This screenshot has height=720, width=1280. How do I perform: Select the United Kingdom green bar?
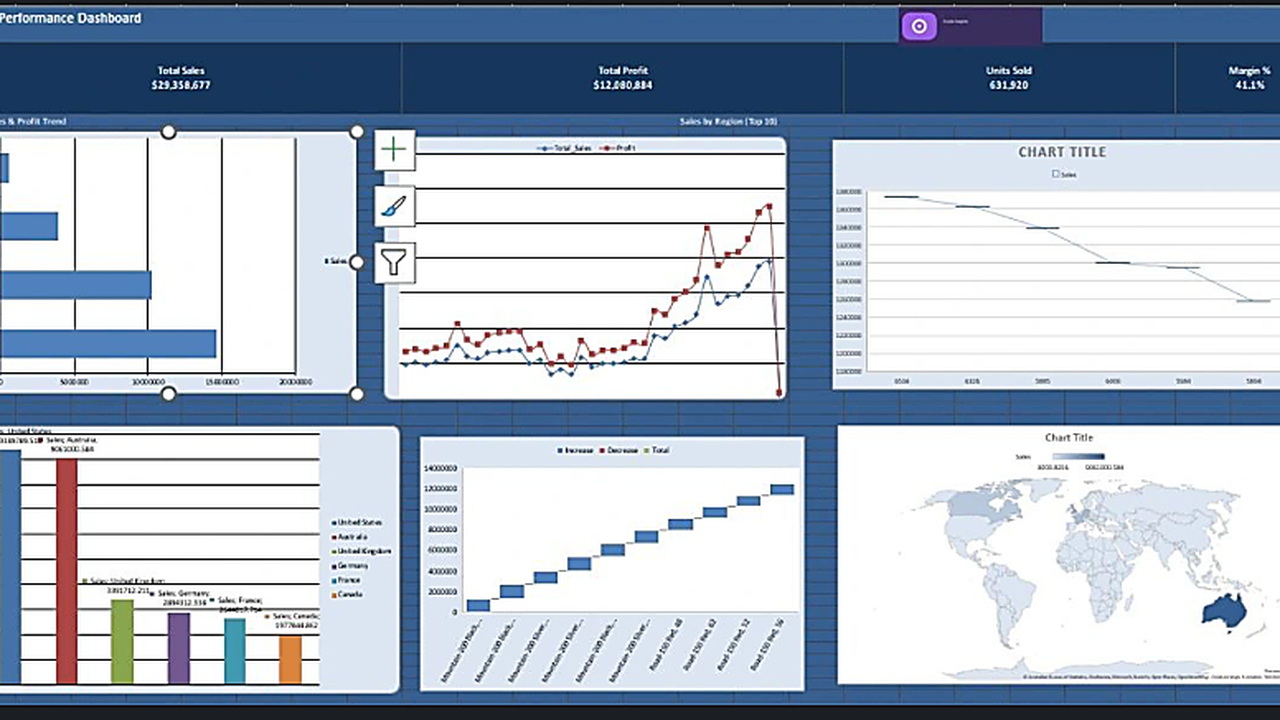click(x=122, y=640)
